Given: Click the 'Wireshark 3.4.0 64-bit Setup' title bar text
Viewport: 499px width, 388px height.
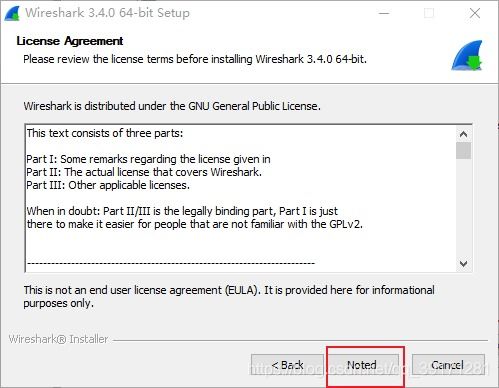Looking at the screenshot, I should tap(107, 13).
